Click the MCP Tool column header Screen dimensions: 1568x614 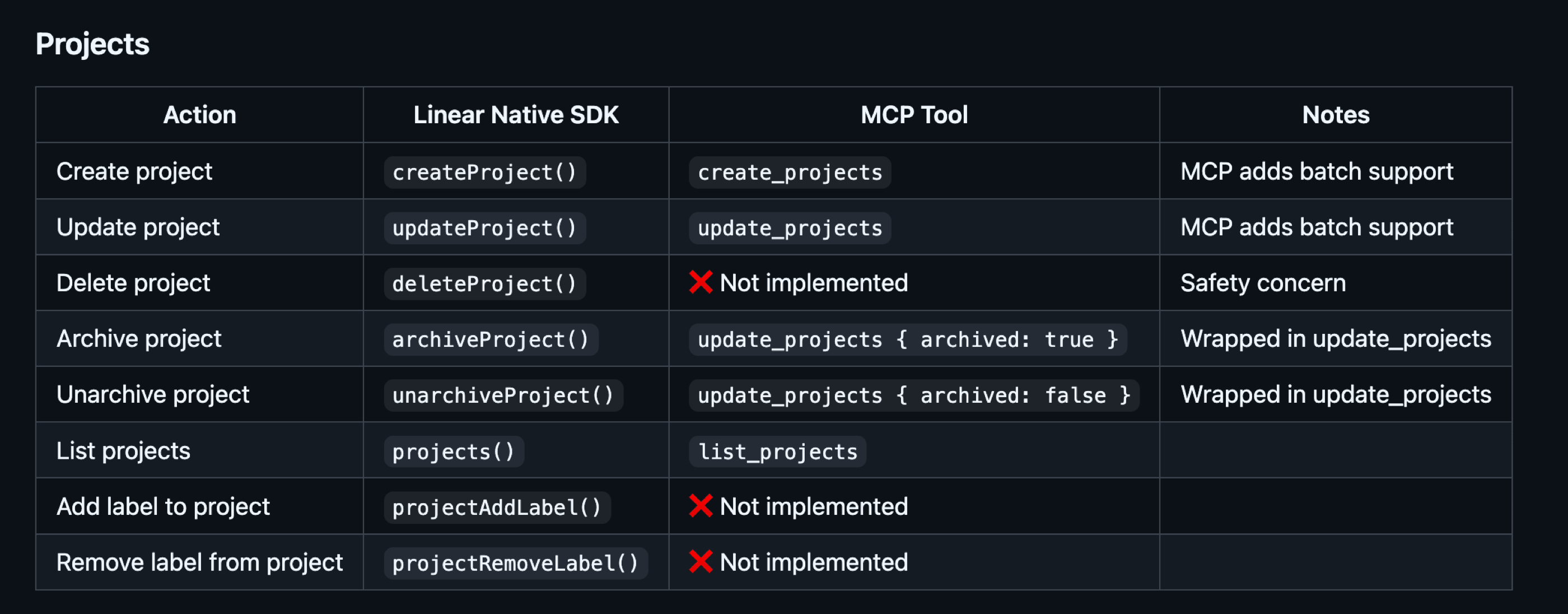click(x=914, y=114)
